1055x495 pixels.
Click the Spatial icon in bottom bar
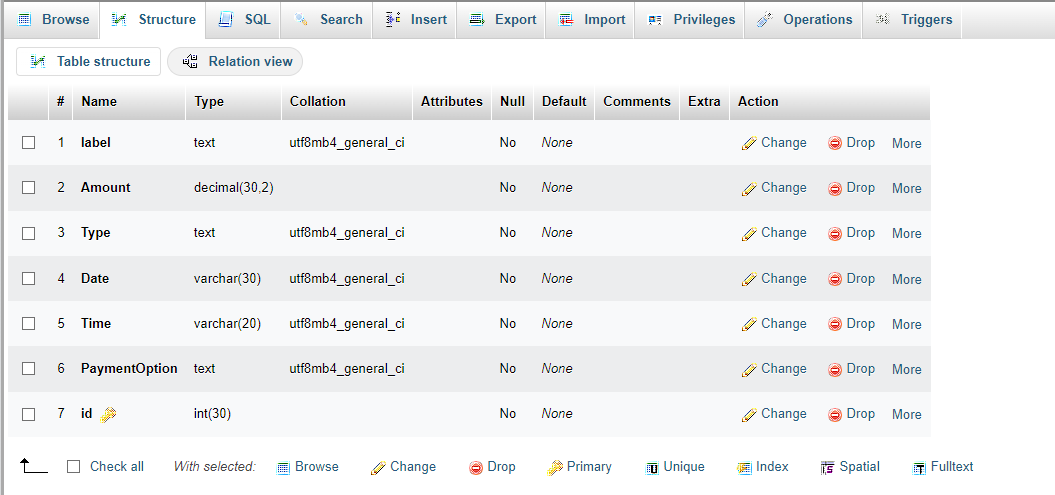pyautogui.click(x=828, y=468)
